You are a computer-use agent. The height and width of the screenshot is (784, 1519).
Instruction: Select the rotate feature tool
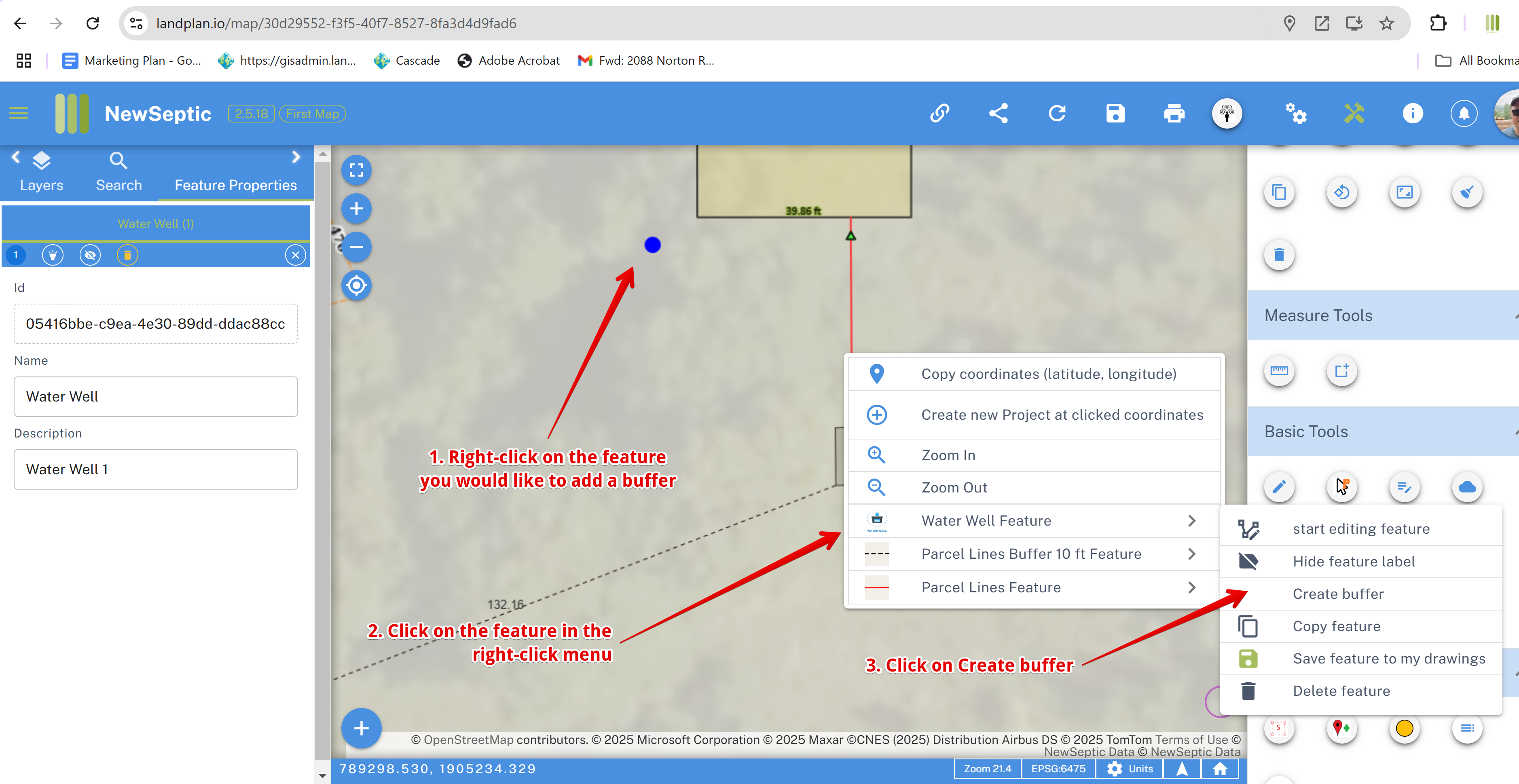[x=1341, y=193]
